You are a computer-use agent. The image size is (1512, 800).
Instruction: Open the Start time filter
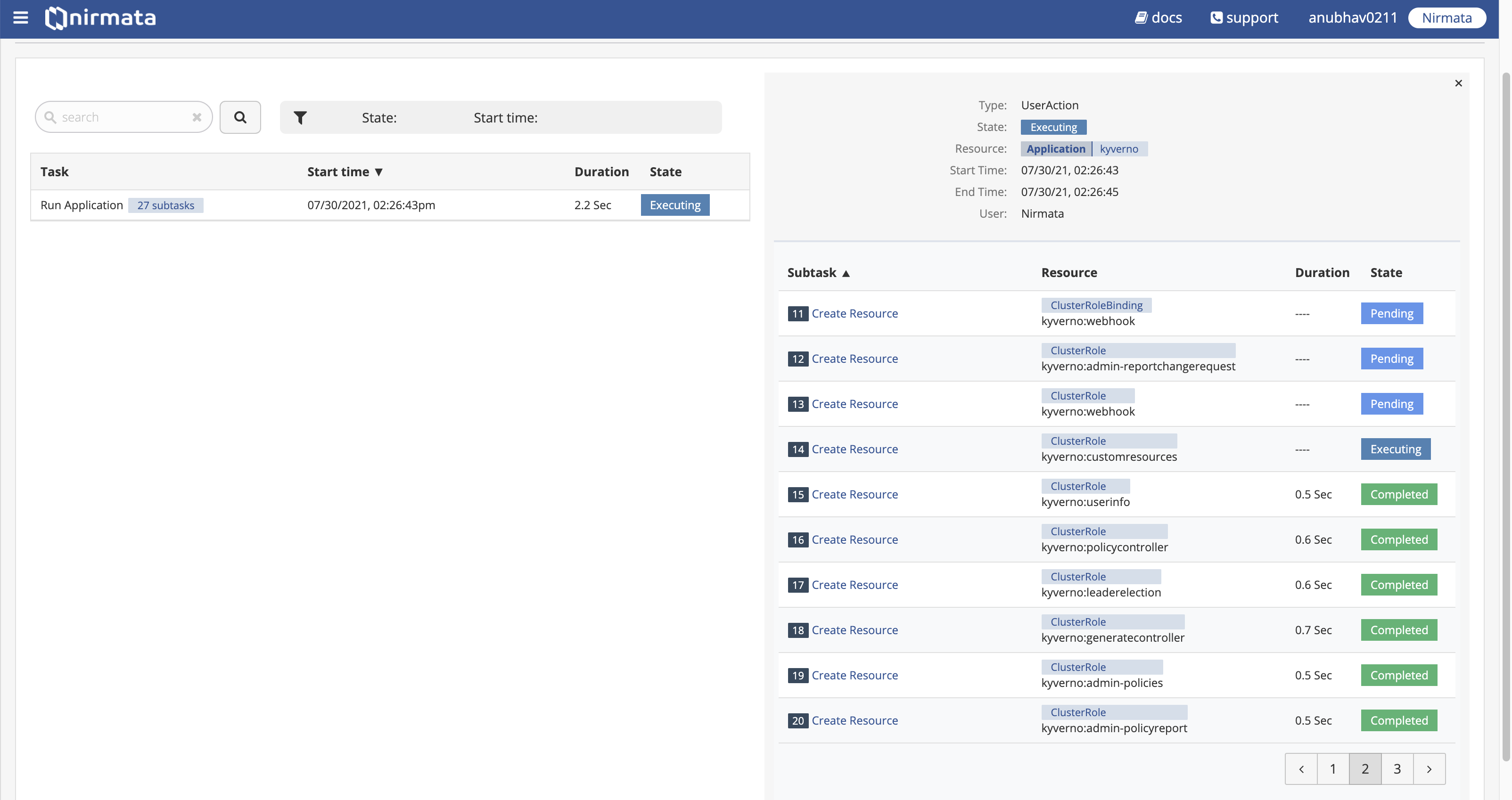pos(505,118)
